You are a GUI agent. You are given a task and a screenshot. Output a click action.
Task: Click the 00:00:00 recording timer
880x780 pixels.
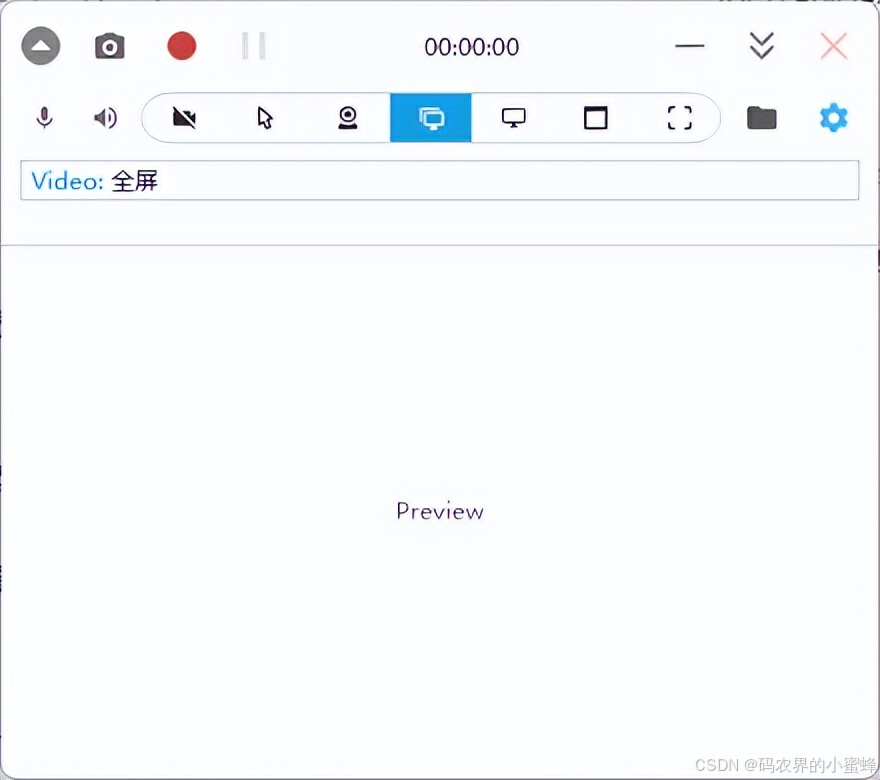(471, 47)
